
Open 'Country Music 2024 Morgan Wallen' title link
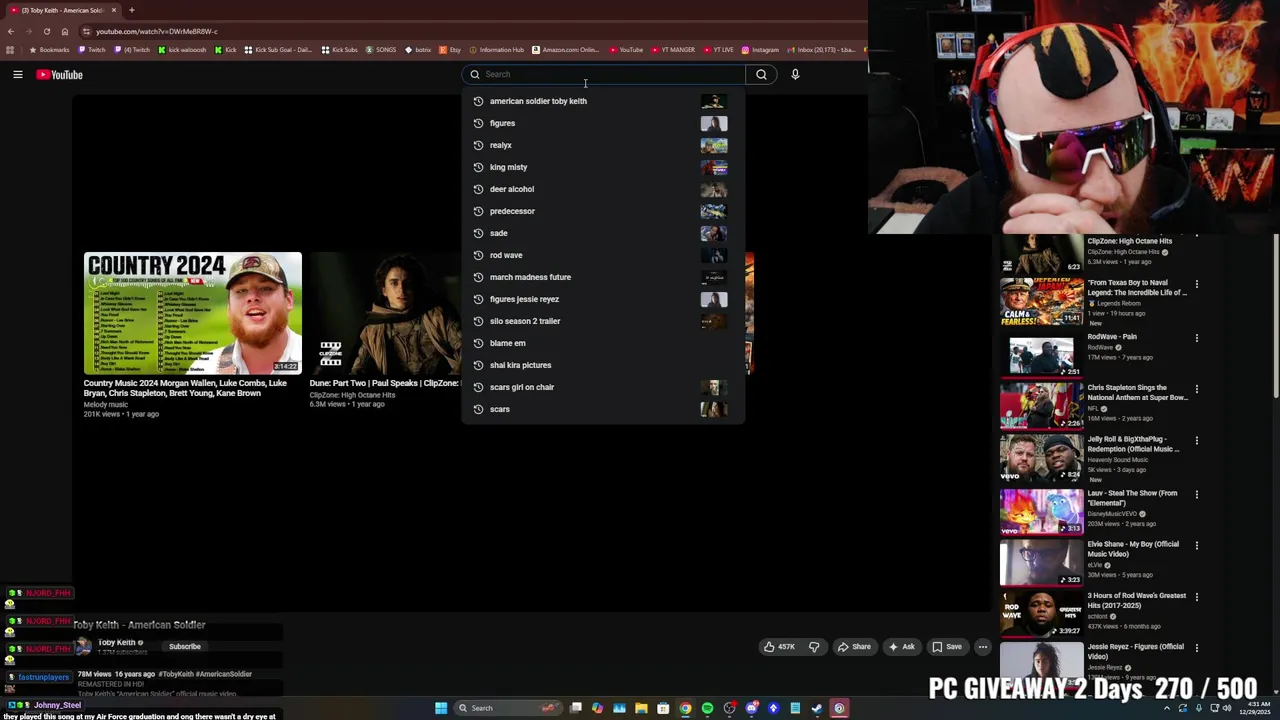tap(185, 388)
